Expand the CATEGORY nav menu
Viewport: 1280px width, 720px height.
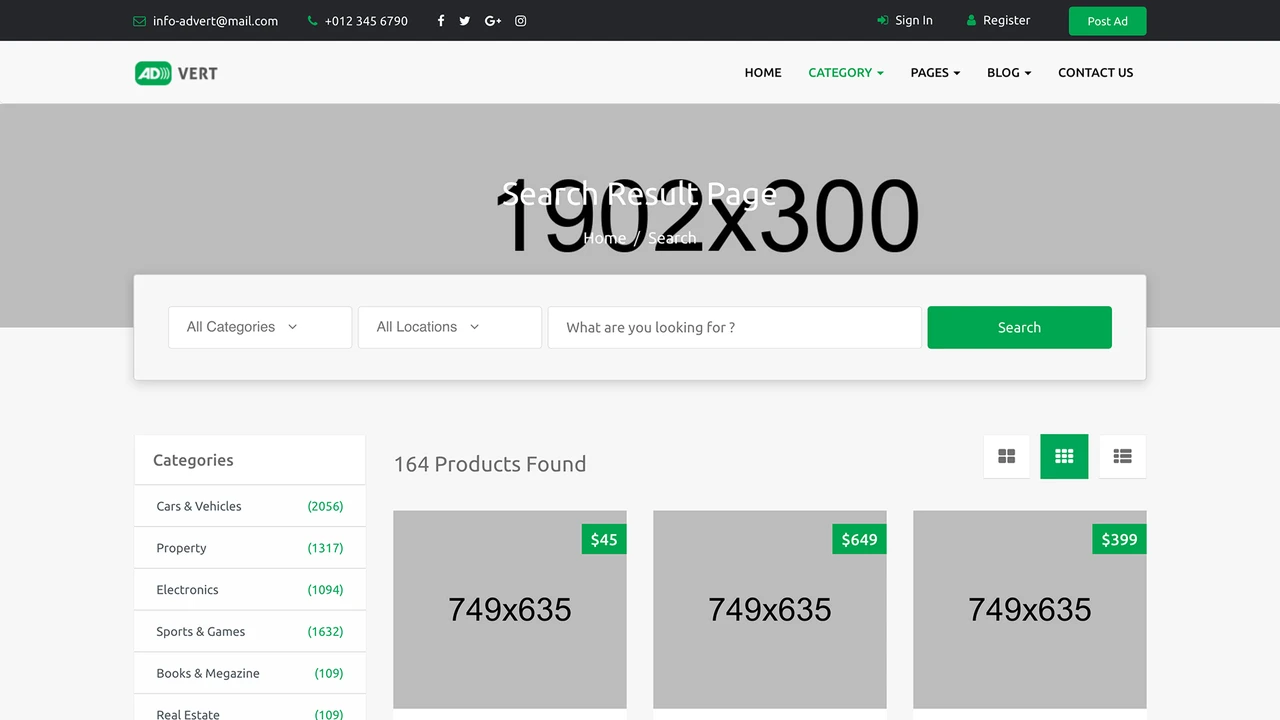(x=846, y=72)
